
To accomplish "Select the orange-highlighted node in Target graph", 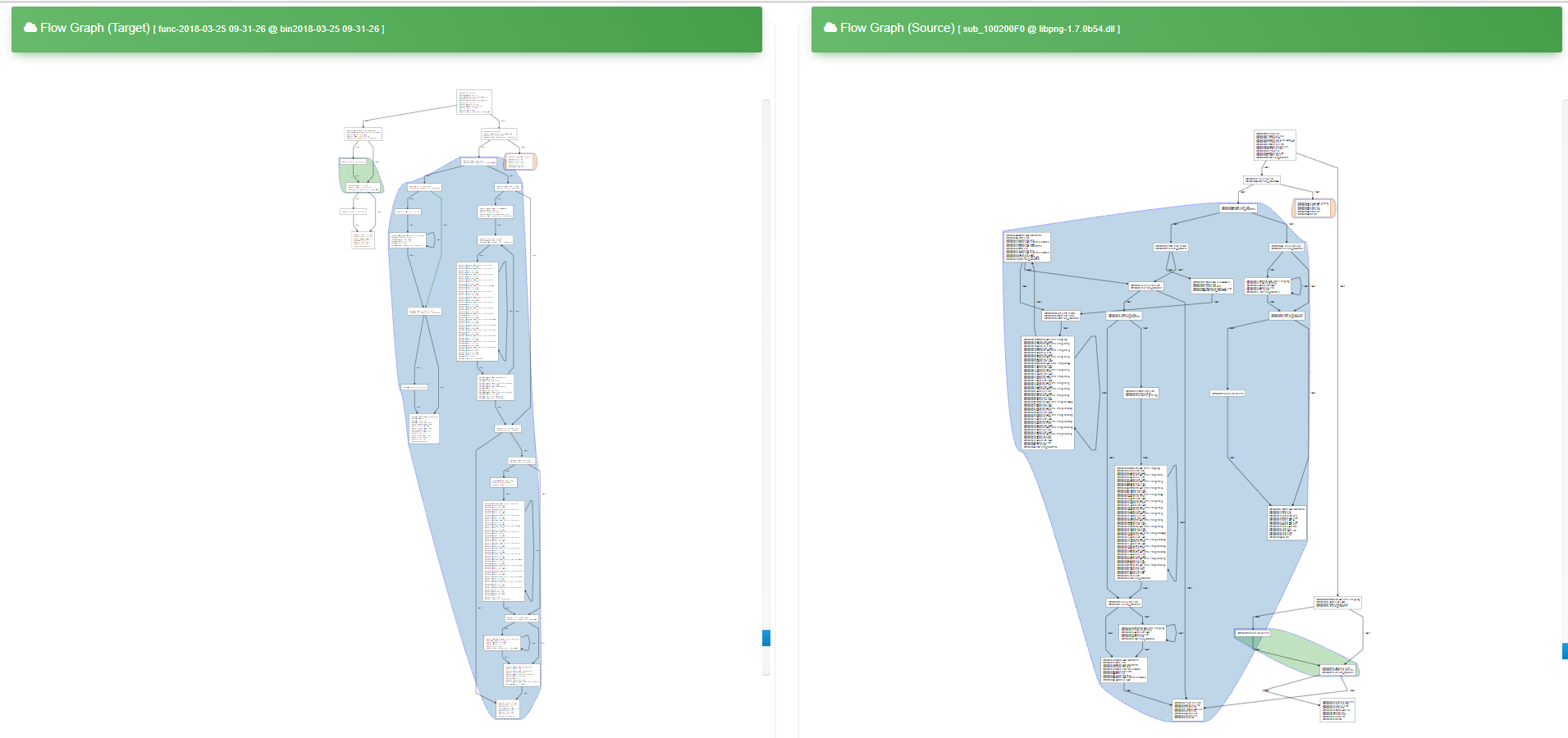I will tap(521, 162).
